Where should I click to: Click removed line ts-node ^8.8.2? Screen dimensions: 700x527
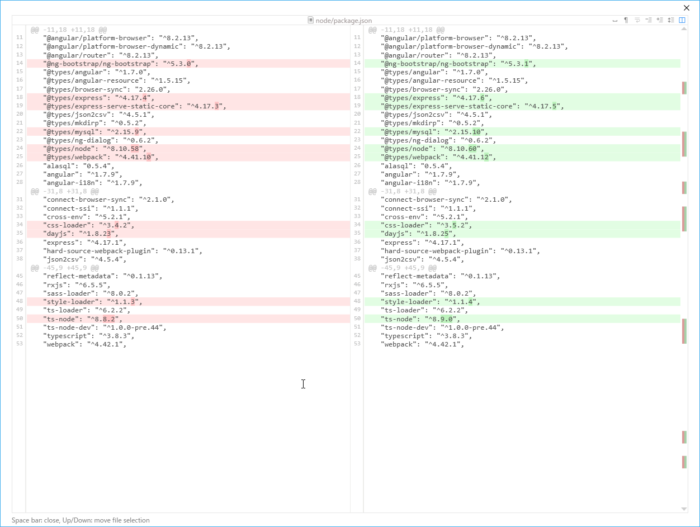coord(188,319)
